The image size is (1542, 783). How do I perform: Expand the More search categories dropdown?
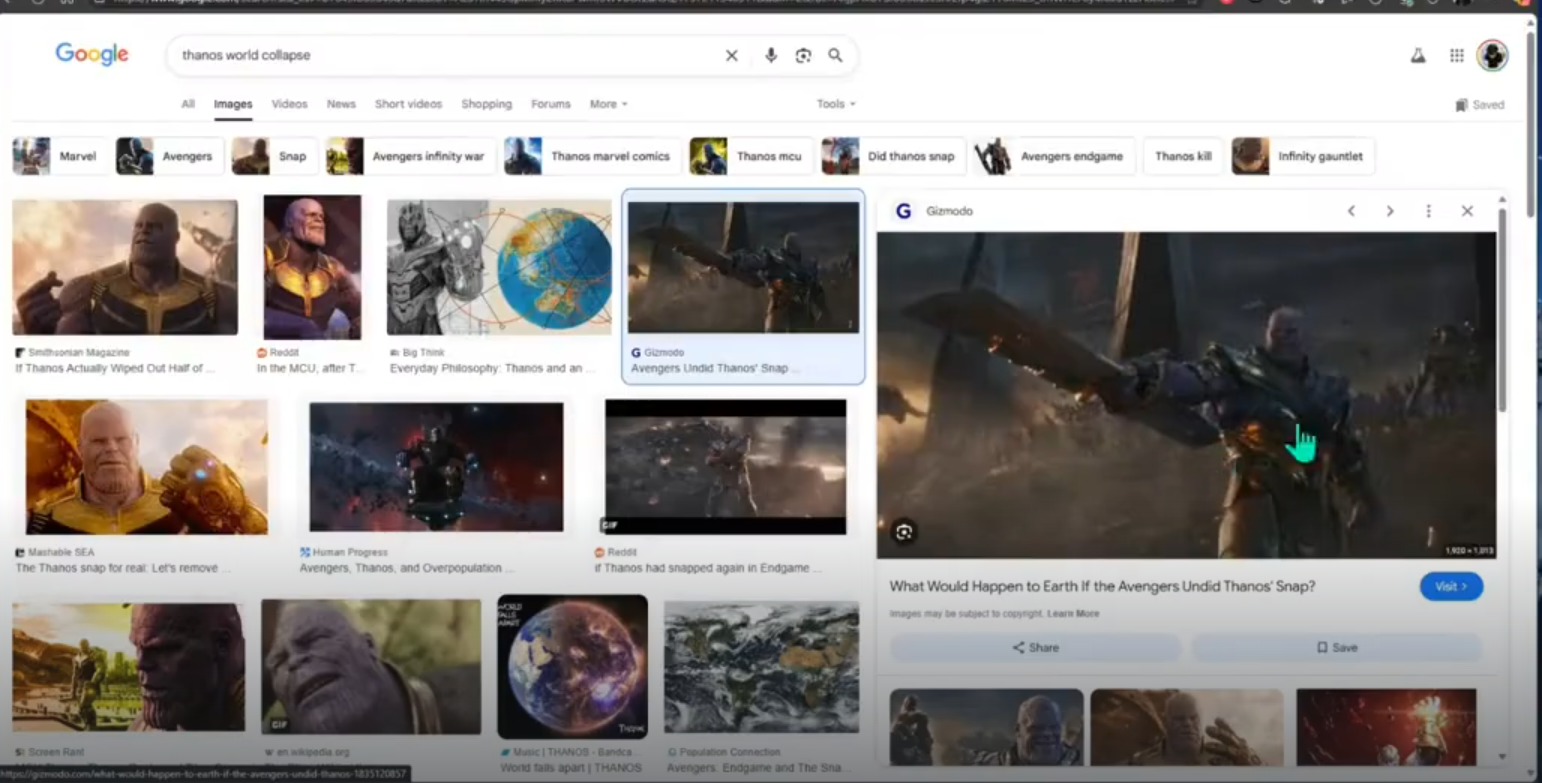tap(608, 104)
